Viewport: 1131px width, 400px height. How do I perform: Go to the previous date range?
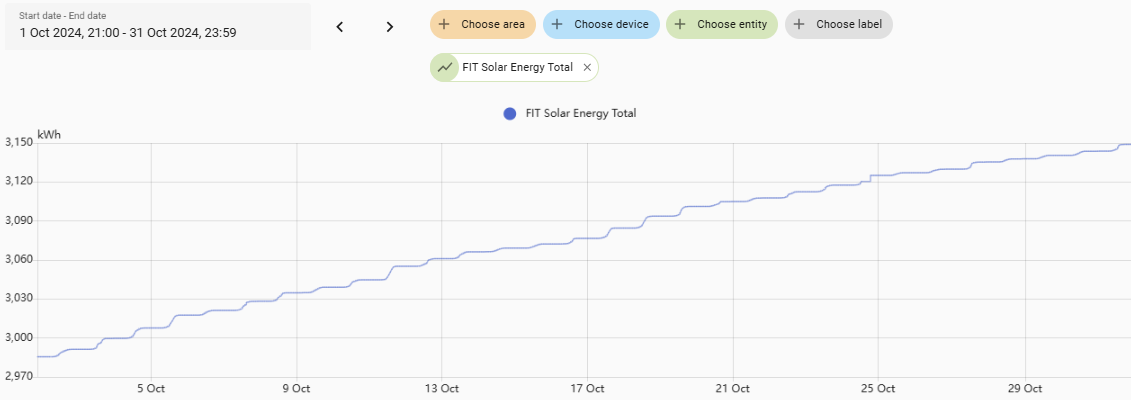coord(340,27)
